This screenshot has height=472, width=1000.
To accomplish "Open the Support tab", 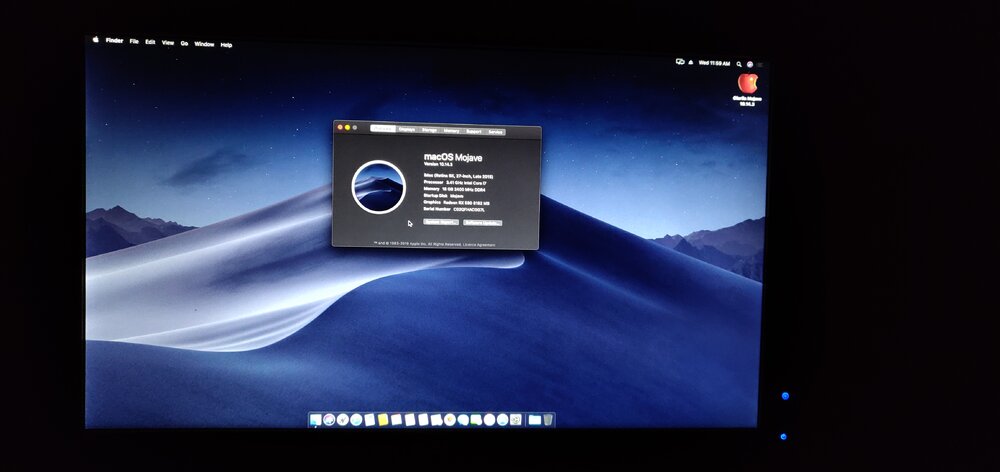I will (473, 131).
